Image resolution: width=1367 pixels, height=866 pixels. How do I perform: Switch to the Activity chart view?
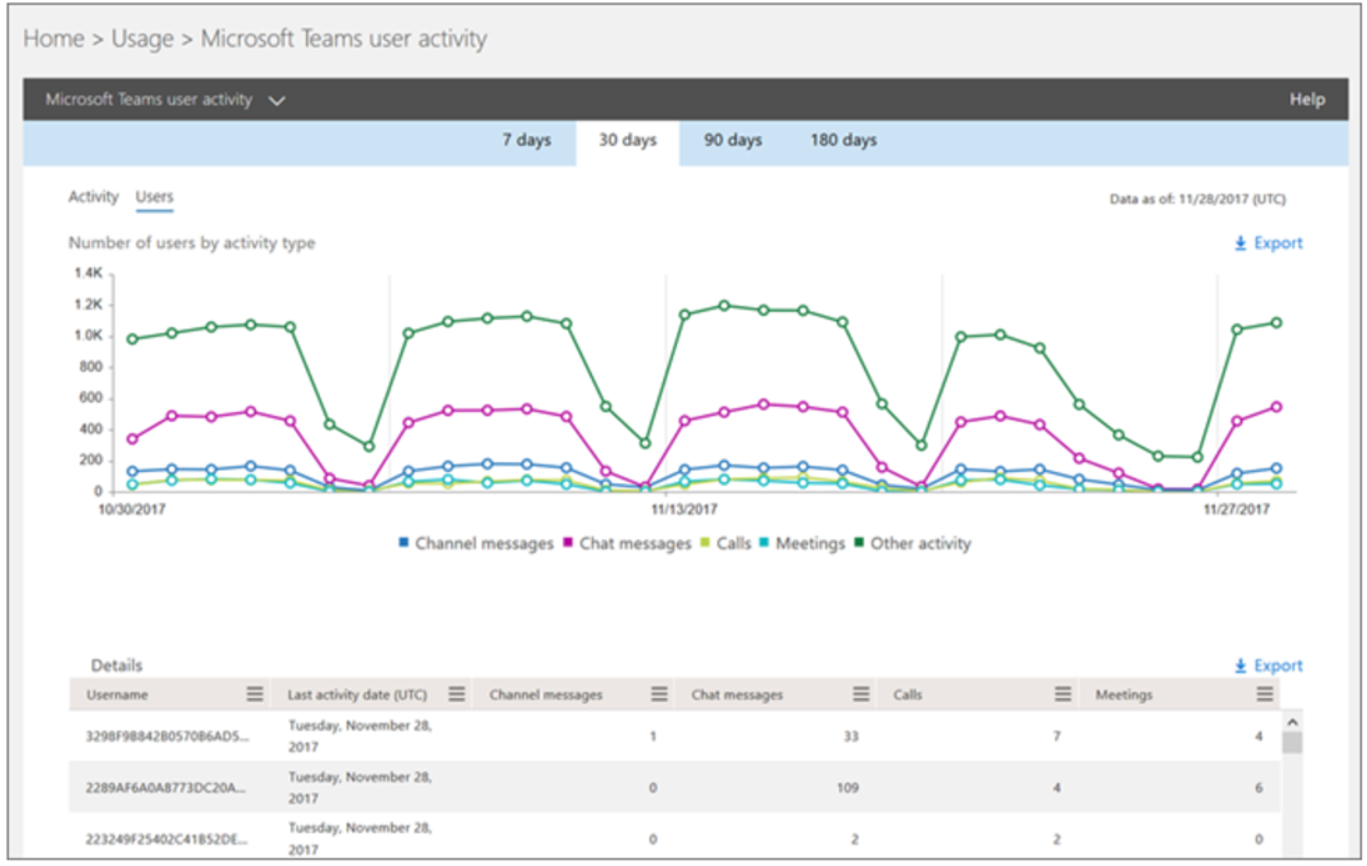click(x=93, y=197)
